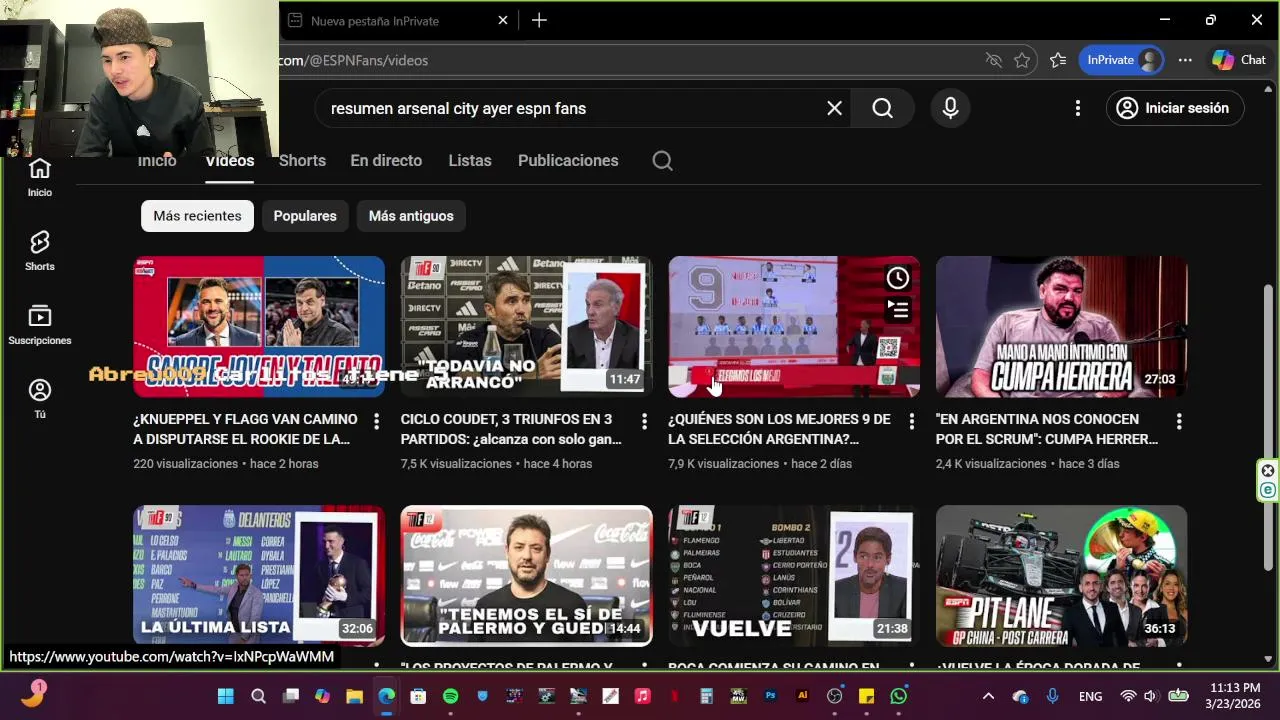Open ENG language indicator in tray

pyautogui.click(x=1090, y=696)
